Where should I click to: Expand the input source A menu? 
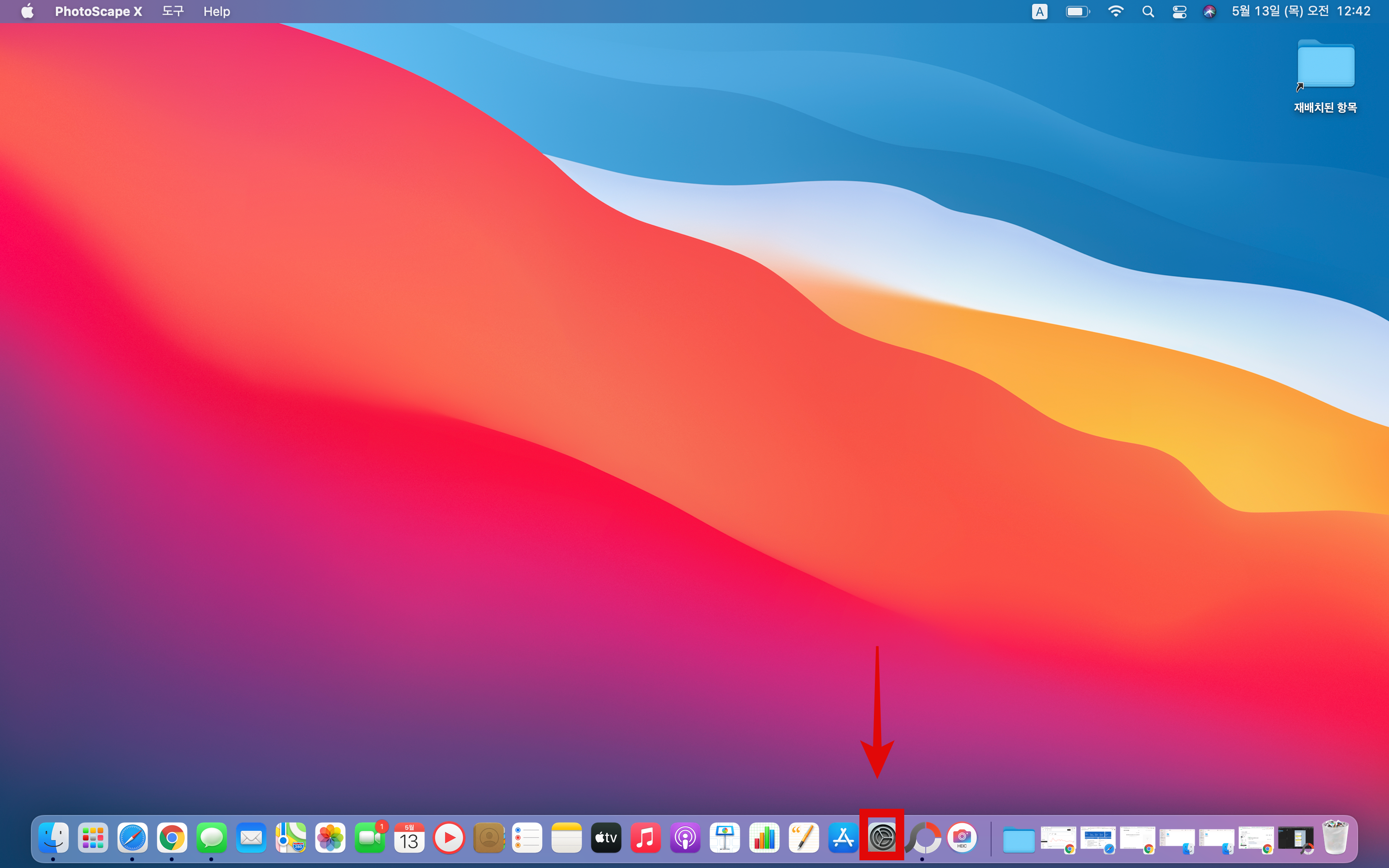point(1039,12)
